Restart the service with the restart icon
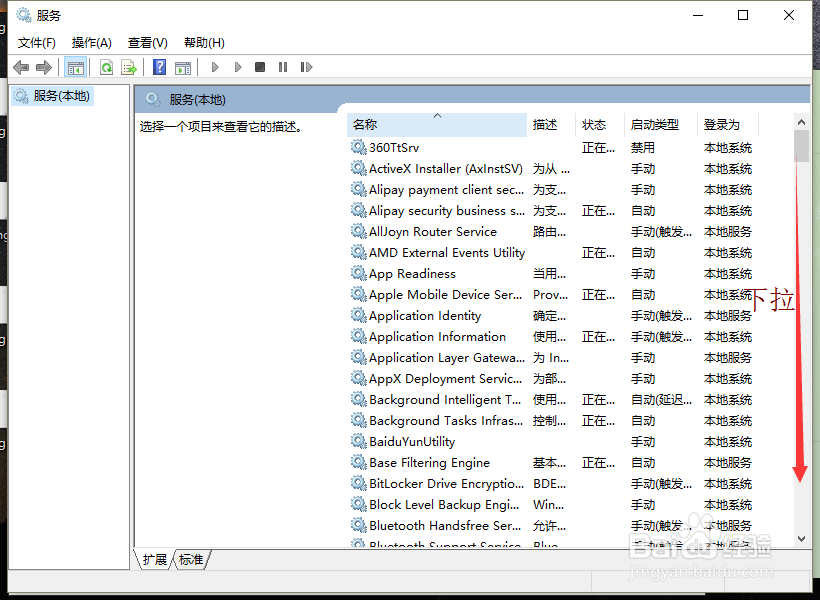Screen dimensions: 820x600 point(306,67)
